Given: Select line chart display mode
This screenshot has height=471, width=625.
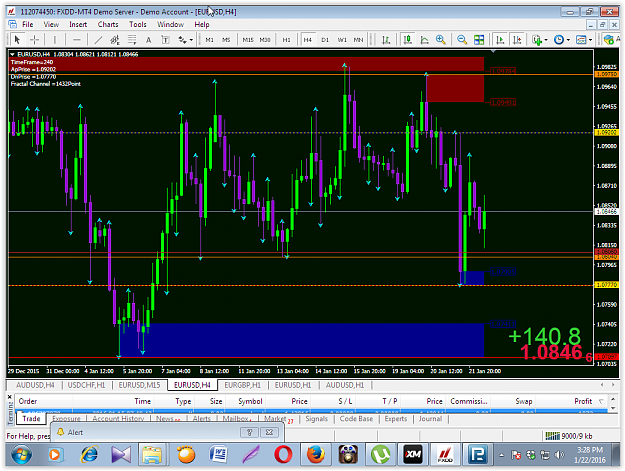Looking at the screenshot, I should click(x=425, y=39).
